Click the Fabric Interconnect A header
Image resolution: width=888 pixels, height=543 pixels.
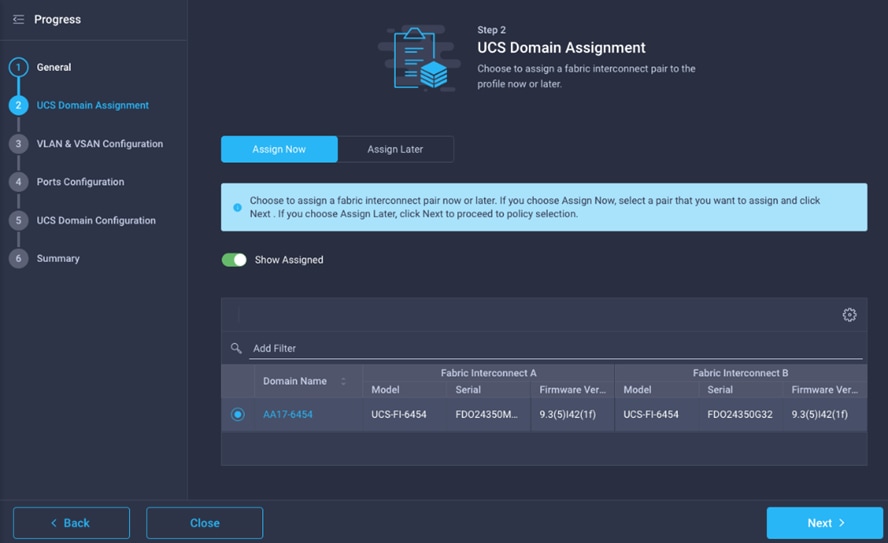coord(489,373)
